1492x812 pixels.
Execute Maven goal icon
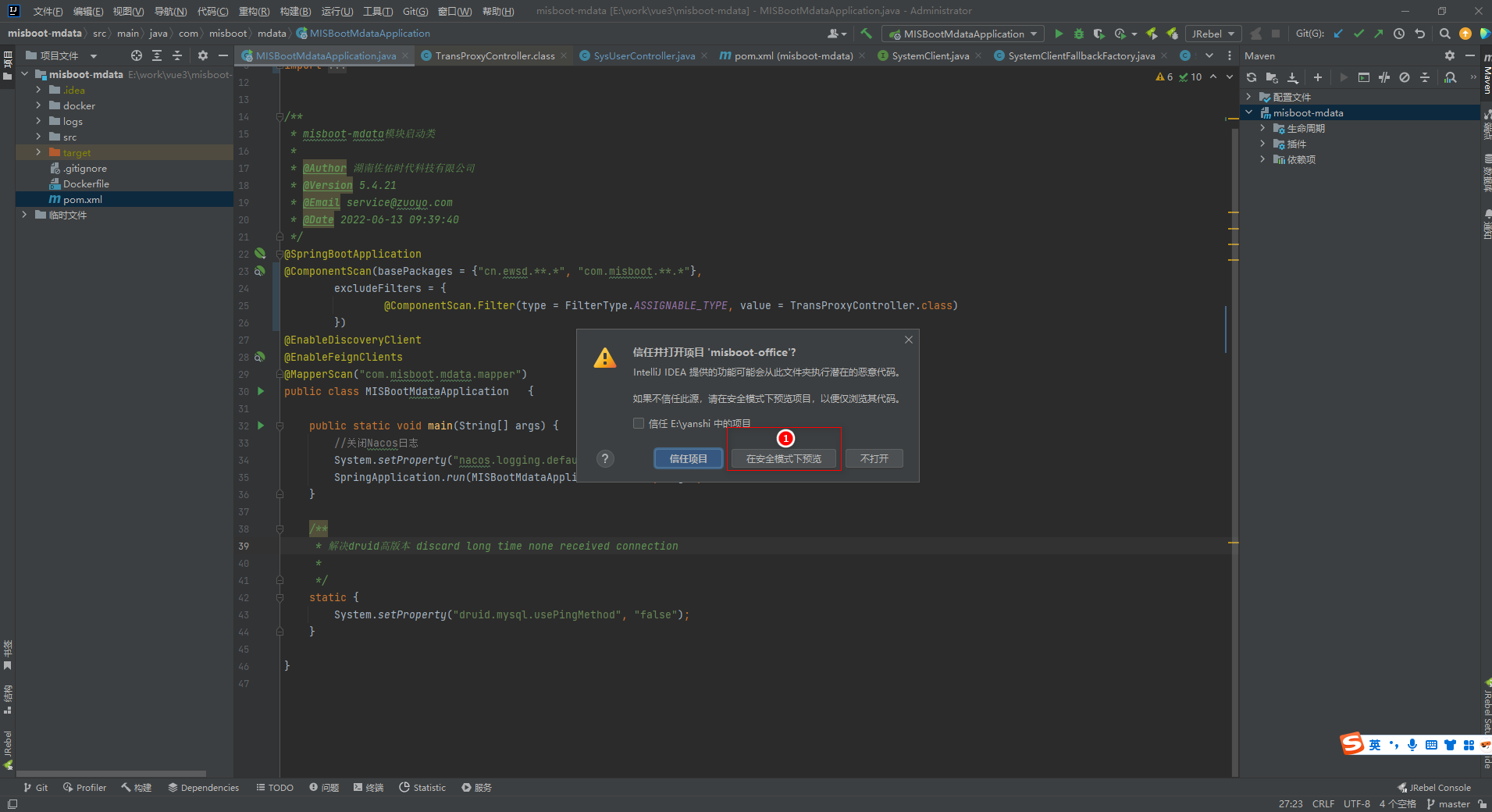point(1364,77)
